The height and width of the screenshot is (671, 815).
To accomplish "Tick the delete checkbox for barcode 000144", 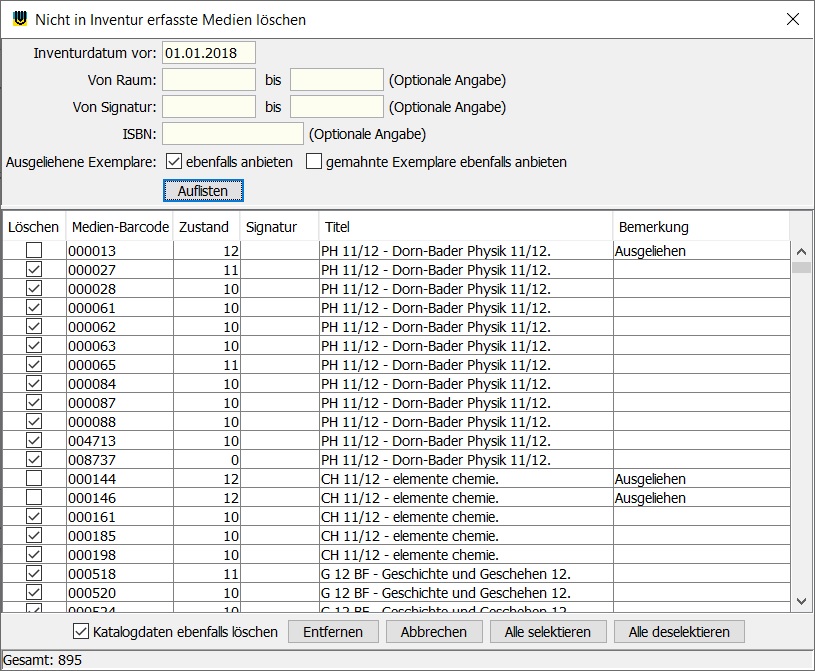I will coord(34,479).
